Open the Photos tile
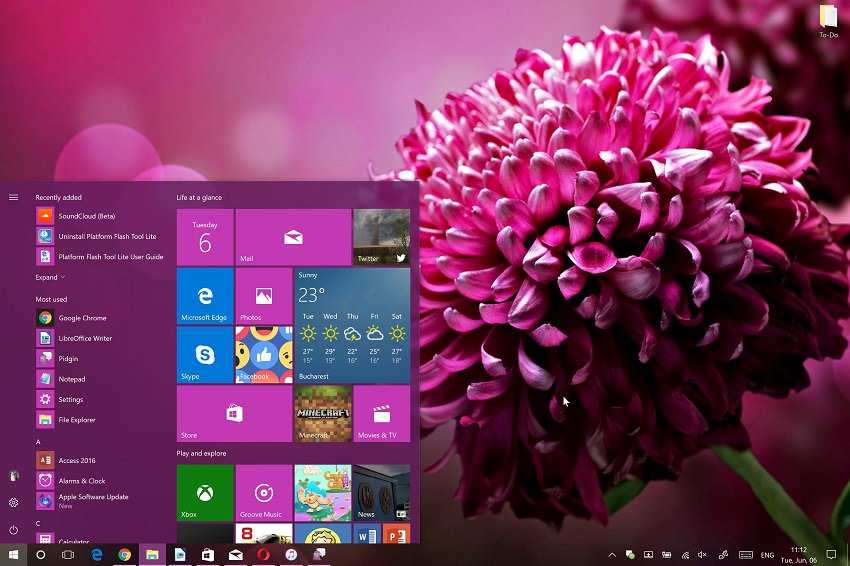 (264, 296)
